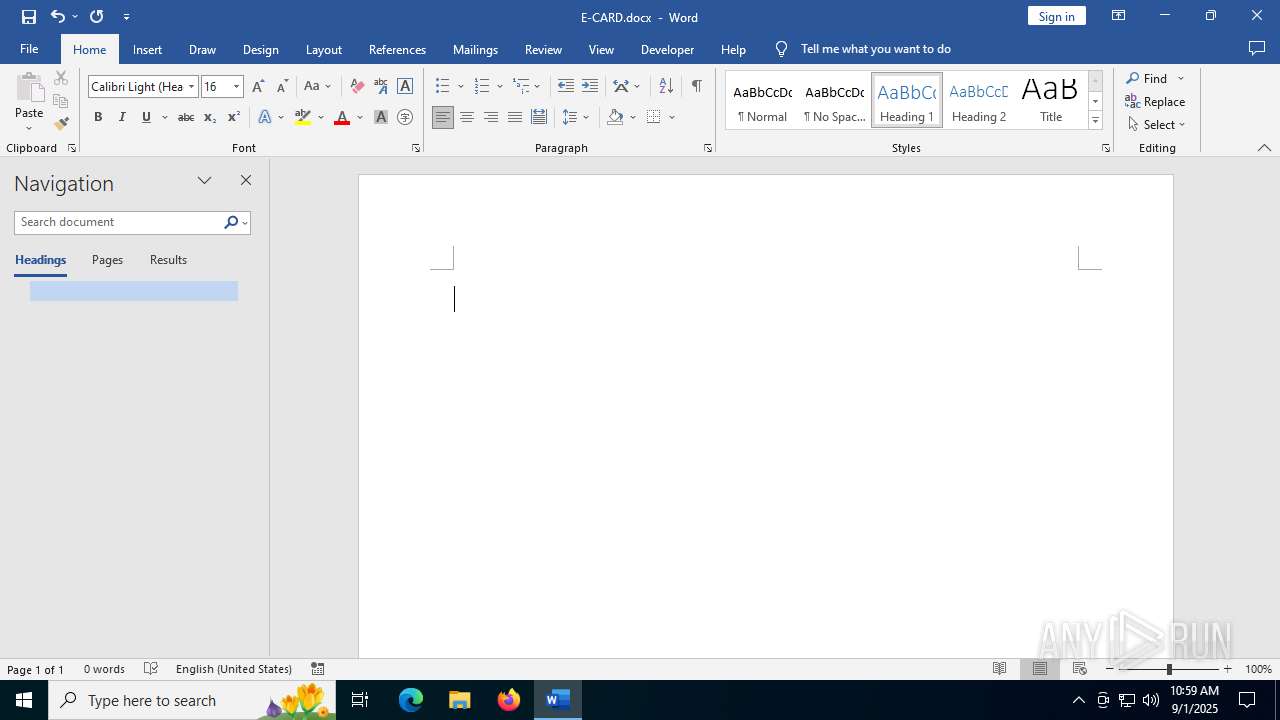Apply the Heading 2 style
1280x720 pixels.
tap(979, 100)
